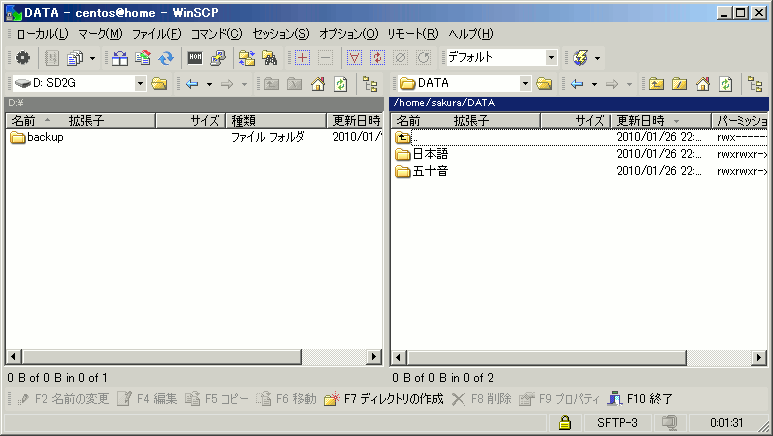Select the 日本語 folder in remote panel
773x436 pixels.
pyautogui.click(x=429, y=154)
